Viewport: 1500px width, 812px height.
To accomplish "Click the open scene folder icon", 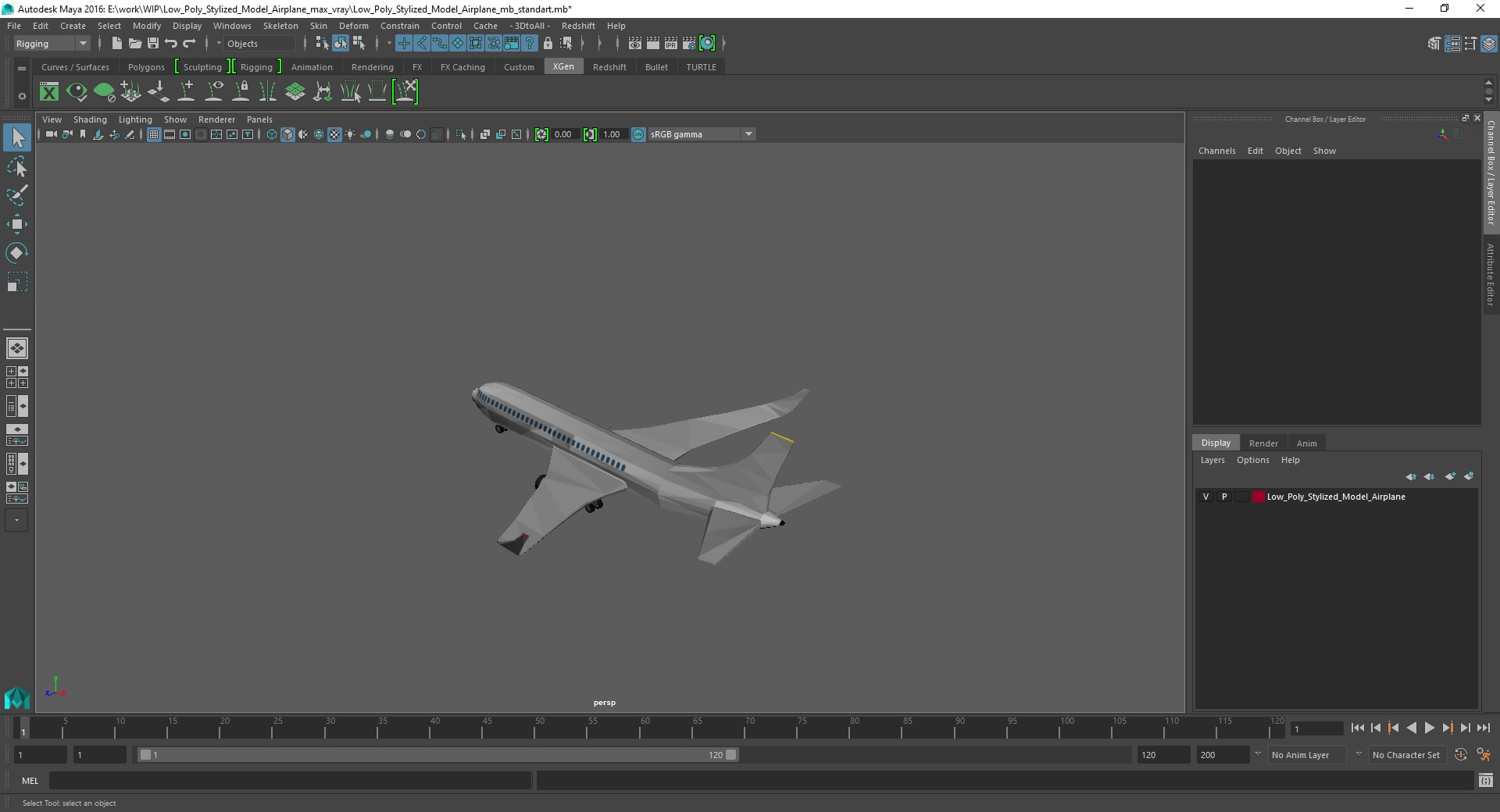I will (134, 44).
